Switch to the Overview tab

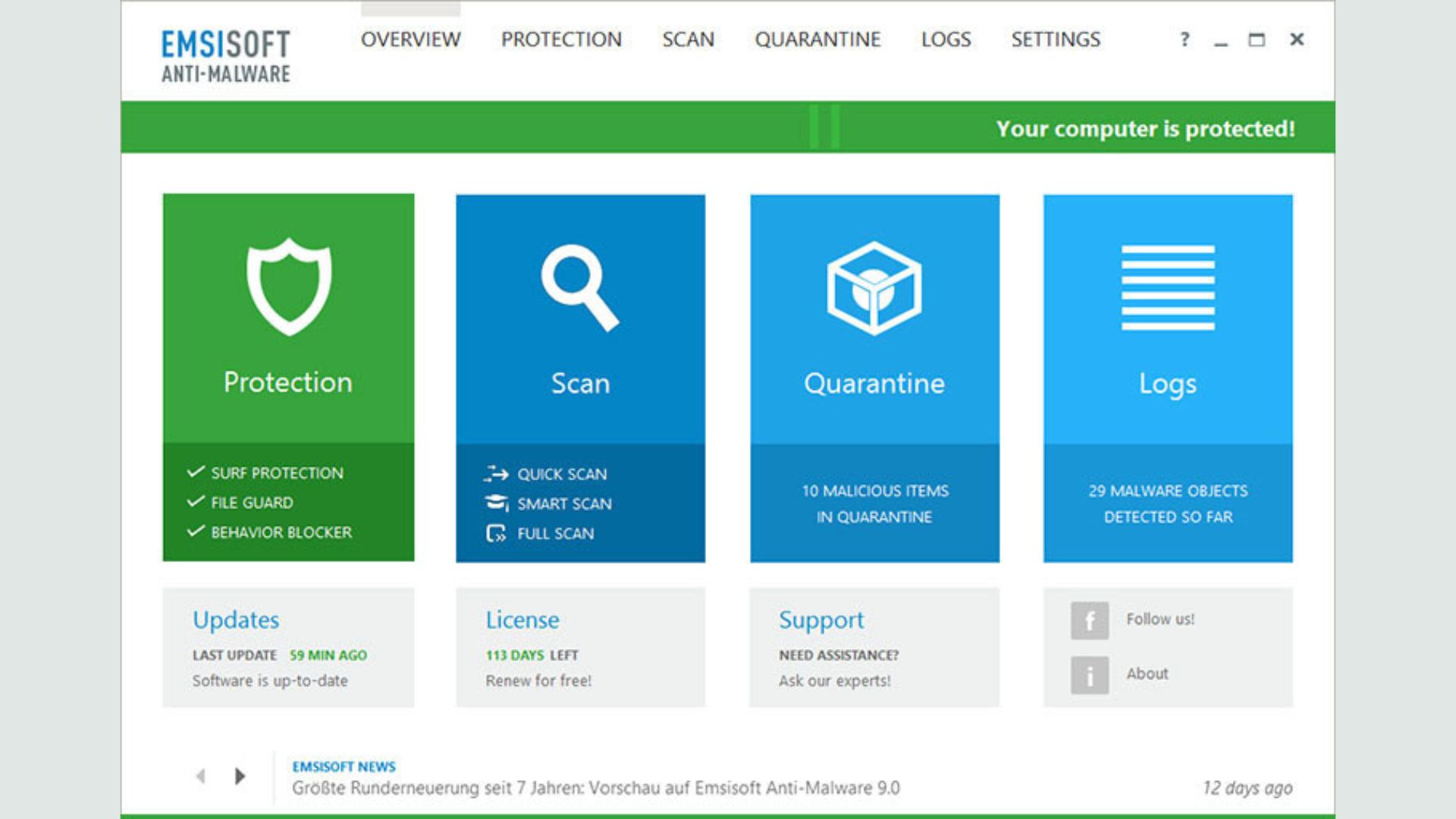coord(410,39)
